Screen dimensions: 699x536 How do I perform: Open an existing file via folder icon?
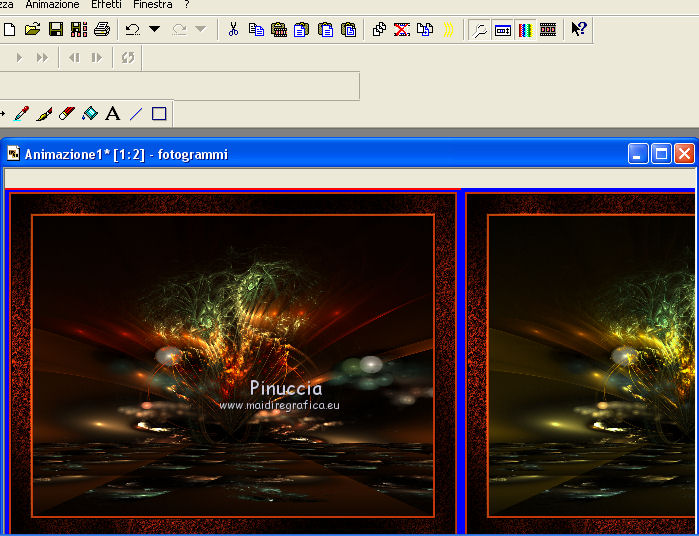[33, 29]
